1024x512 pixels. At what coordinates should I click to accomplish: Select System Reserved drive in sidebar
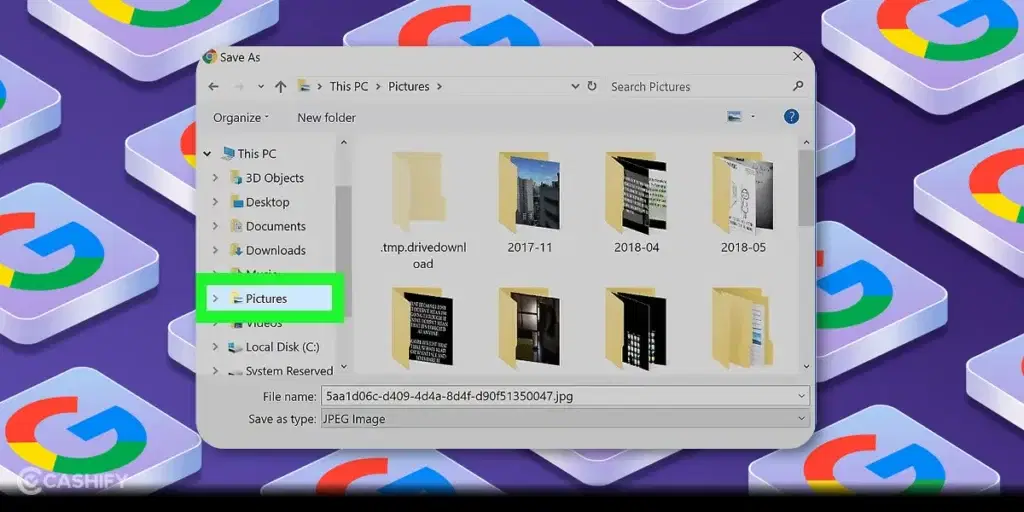click(289, 371)
